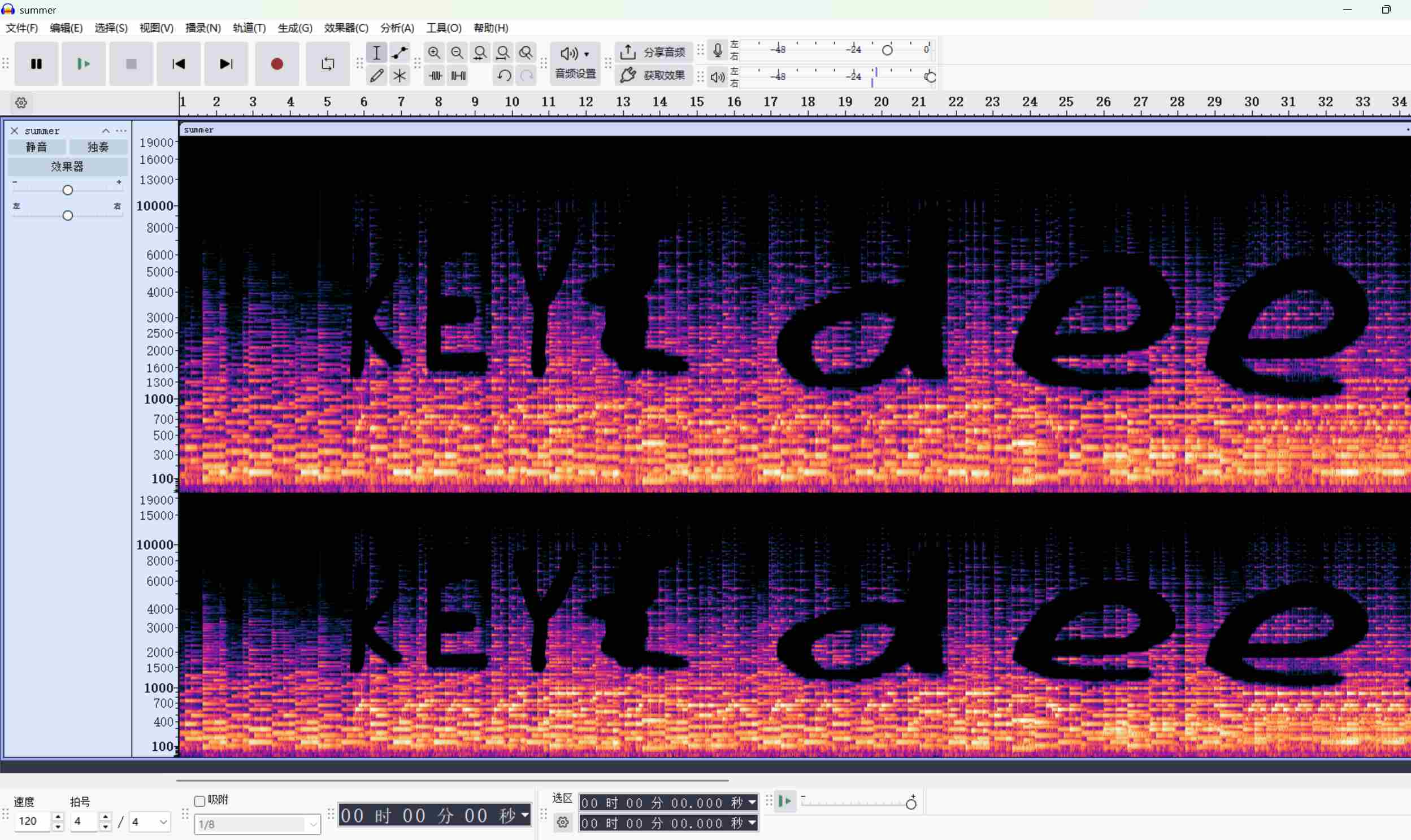Select the Multi-tool asterisk icon
The image size is (1411, 840).
pyautogui.click(x=400, y=75)
